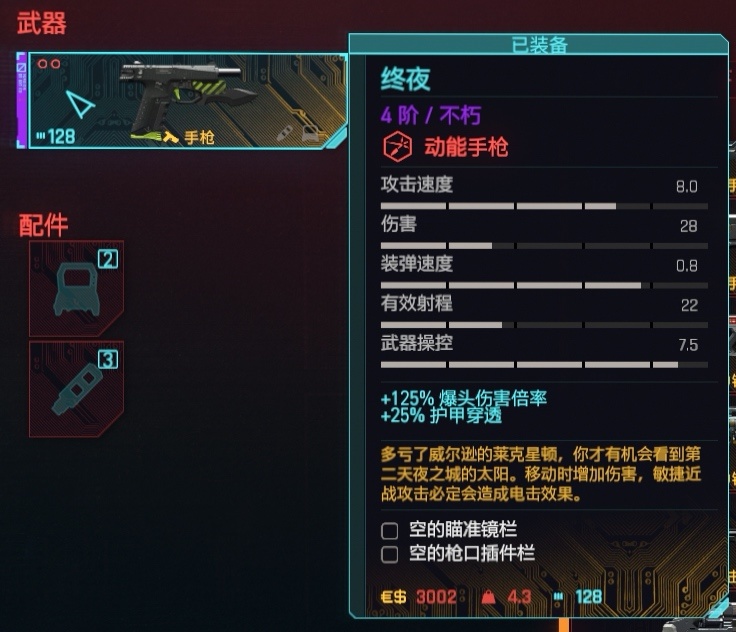Click the weight bag icon beside 4.3
The image size is (736, 632).
[x=488, y=597]
